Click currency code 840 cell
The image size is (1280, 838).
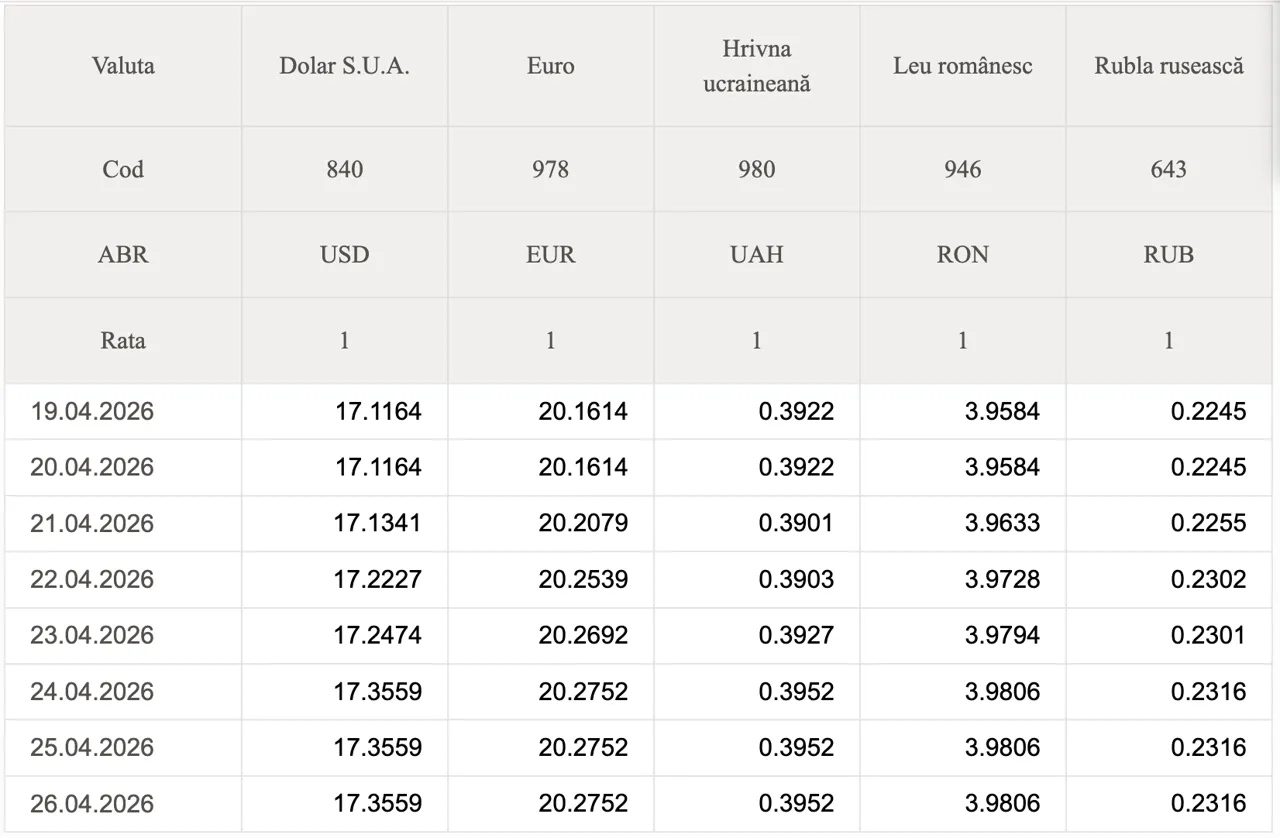point(344,169)
